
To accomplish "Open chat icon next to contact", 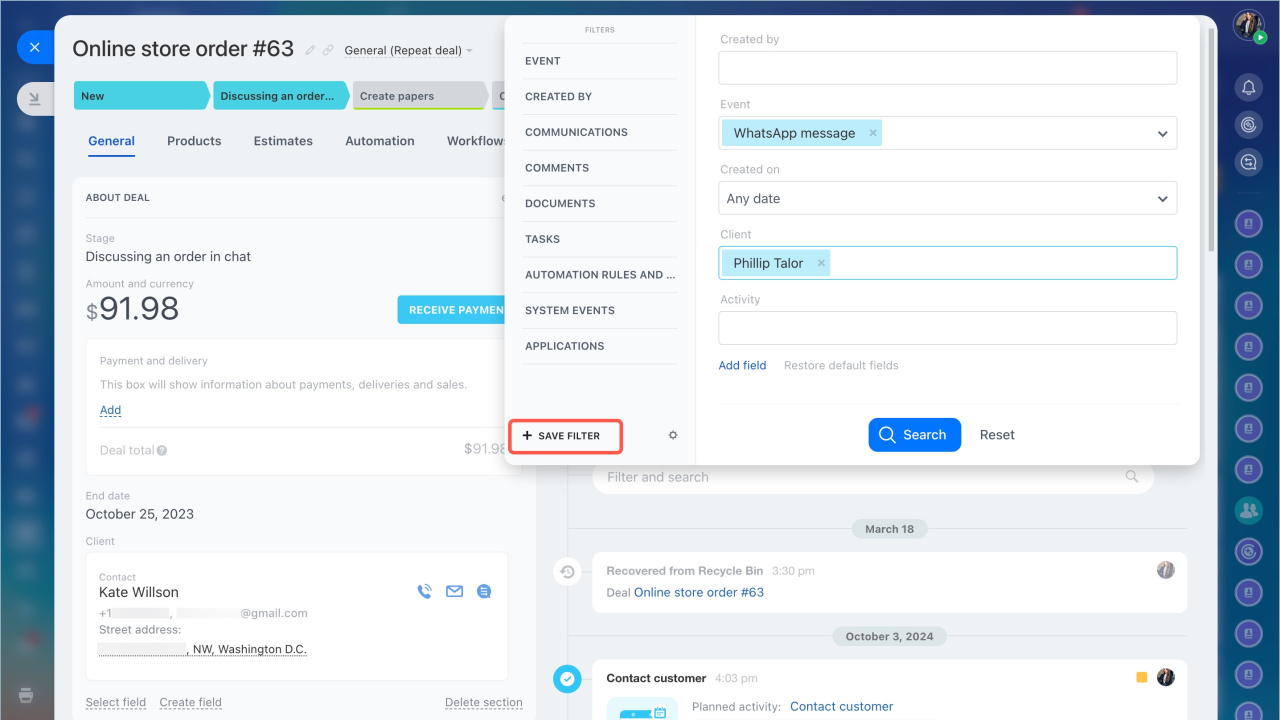I will click(484, 591).
